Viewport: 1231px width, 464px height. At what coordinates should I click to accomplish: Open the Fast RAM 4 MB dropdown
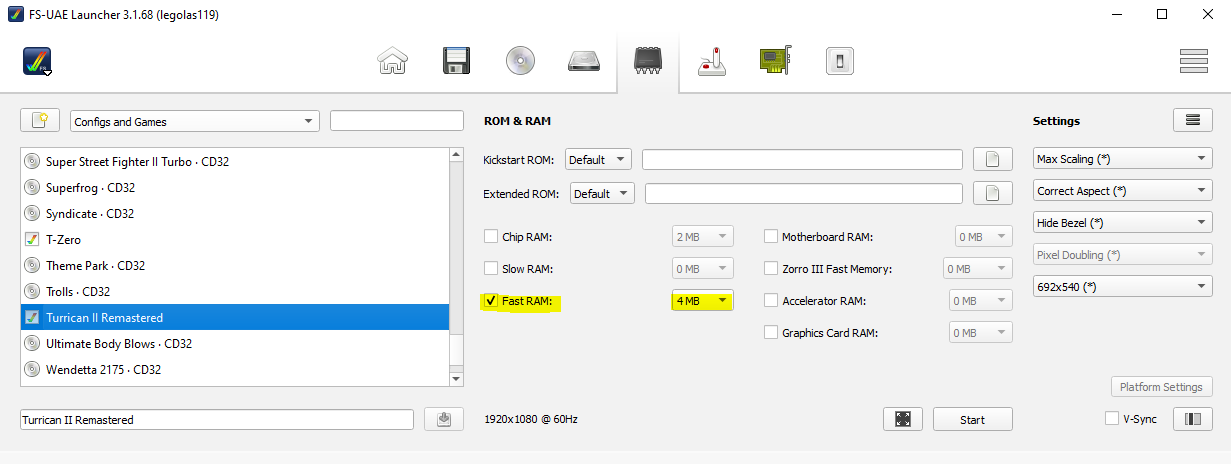click(x=703, y=300)
